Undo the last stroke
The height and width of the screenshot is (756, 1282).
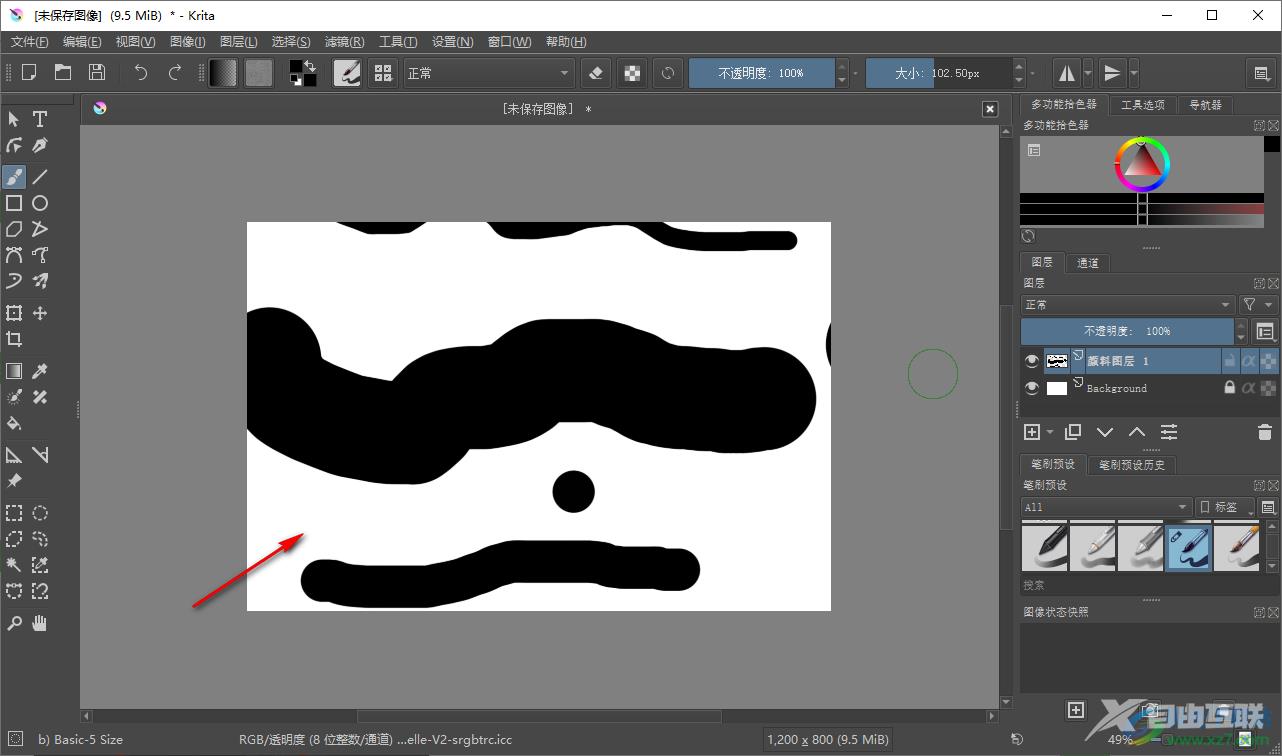141,72
